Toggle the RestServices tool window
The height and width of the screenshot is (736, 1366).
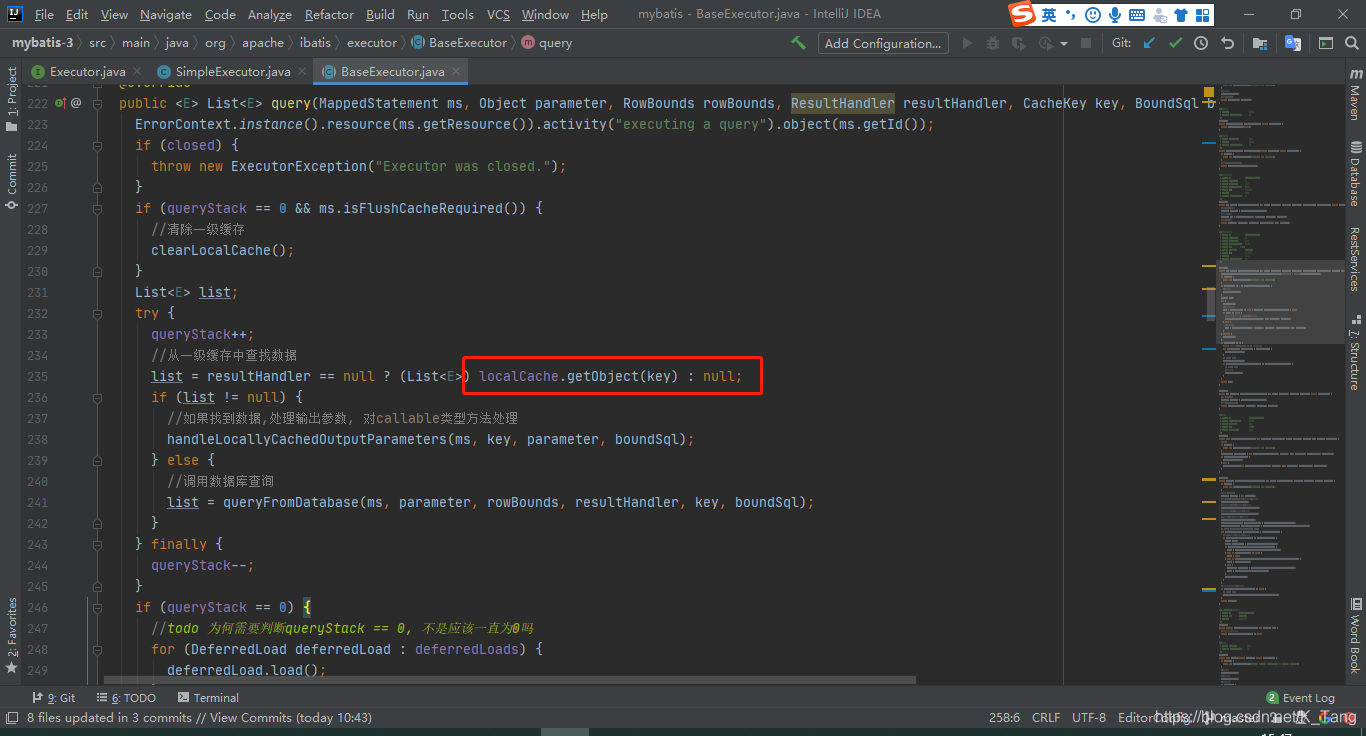[1355, 258]
